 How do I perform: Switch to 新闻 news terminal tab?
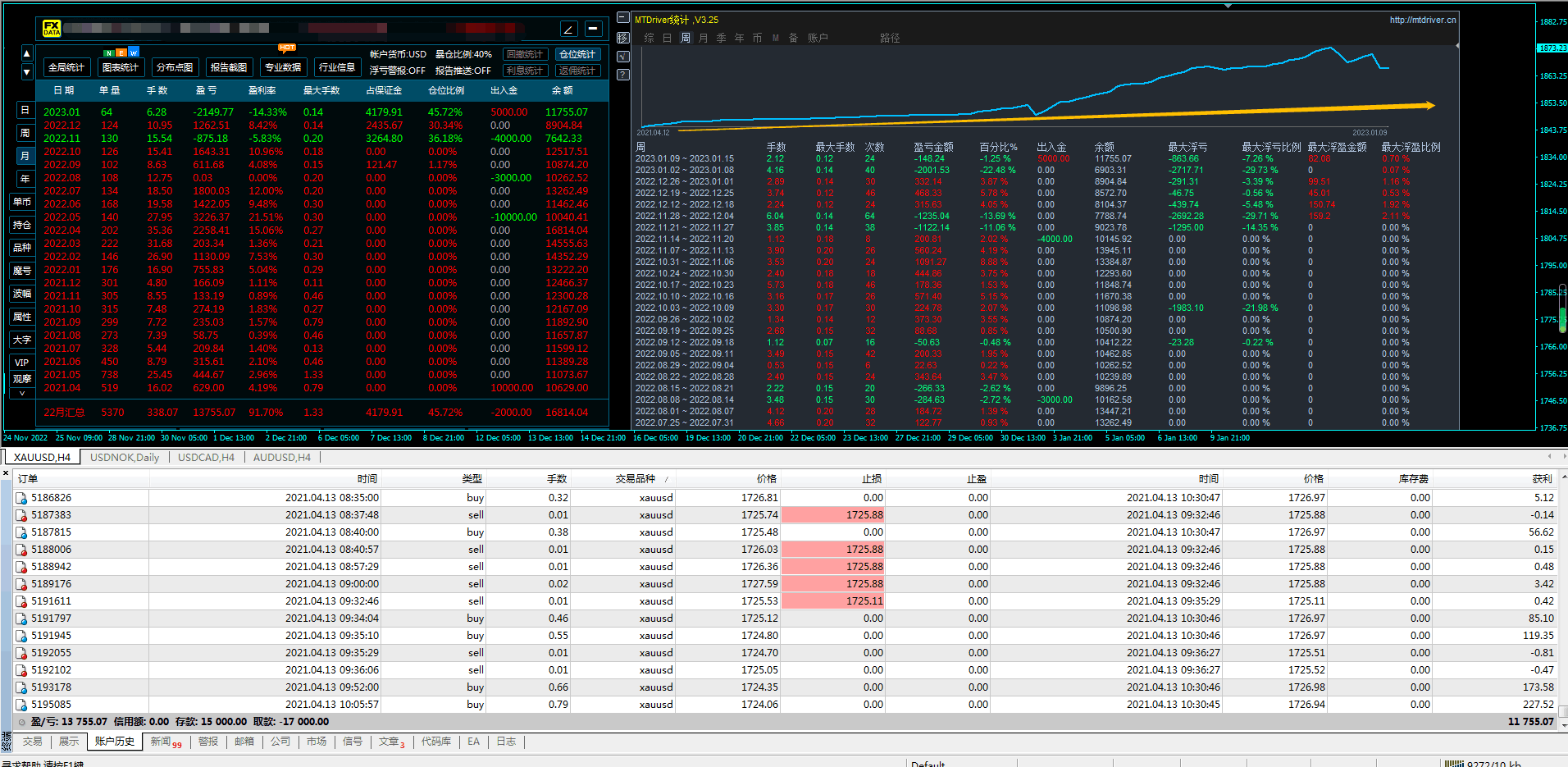(166, 742)
